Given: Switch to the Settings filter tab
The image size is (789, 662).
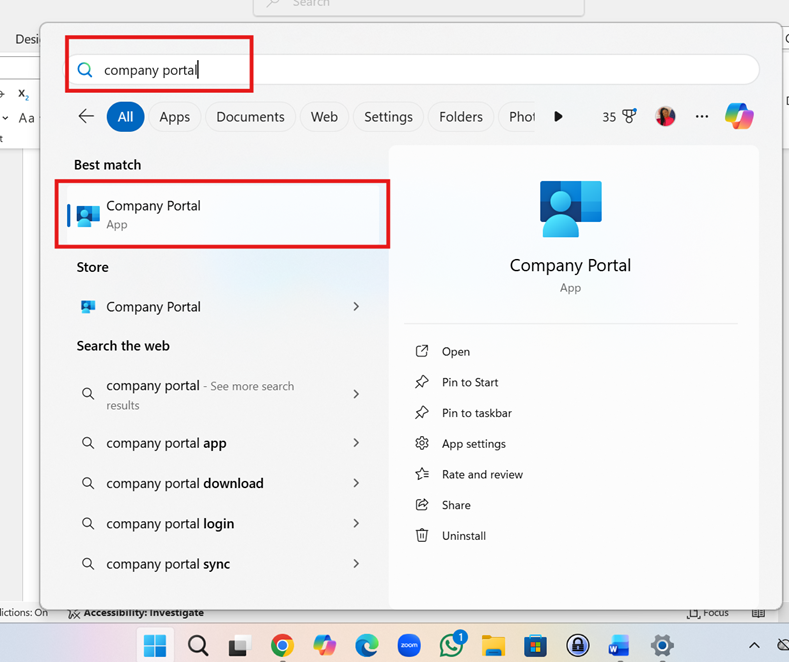Looking at the screenshot, I should coord(388,117).
